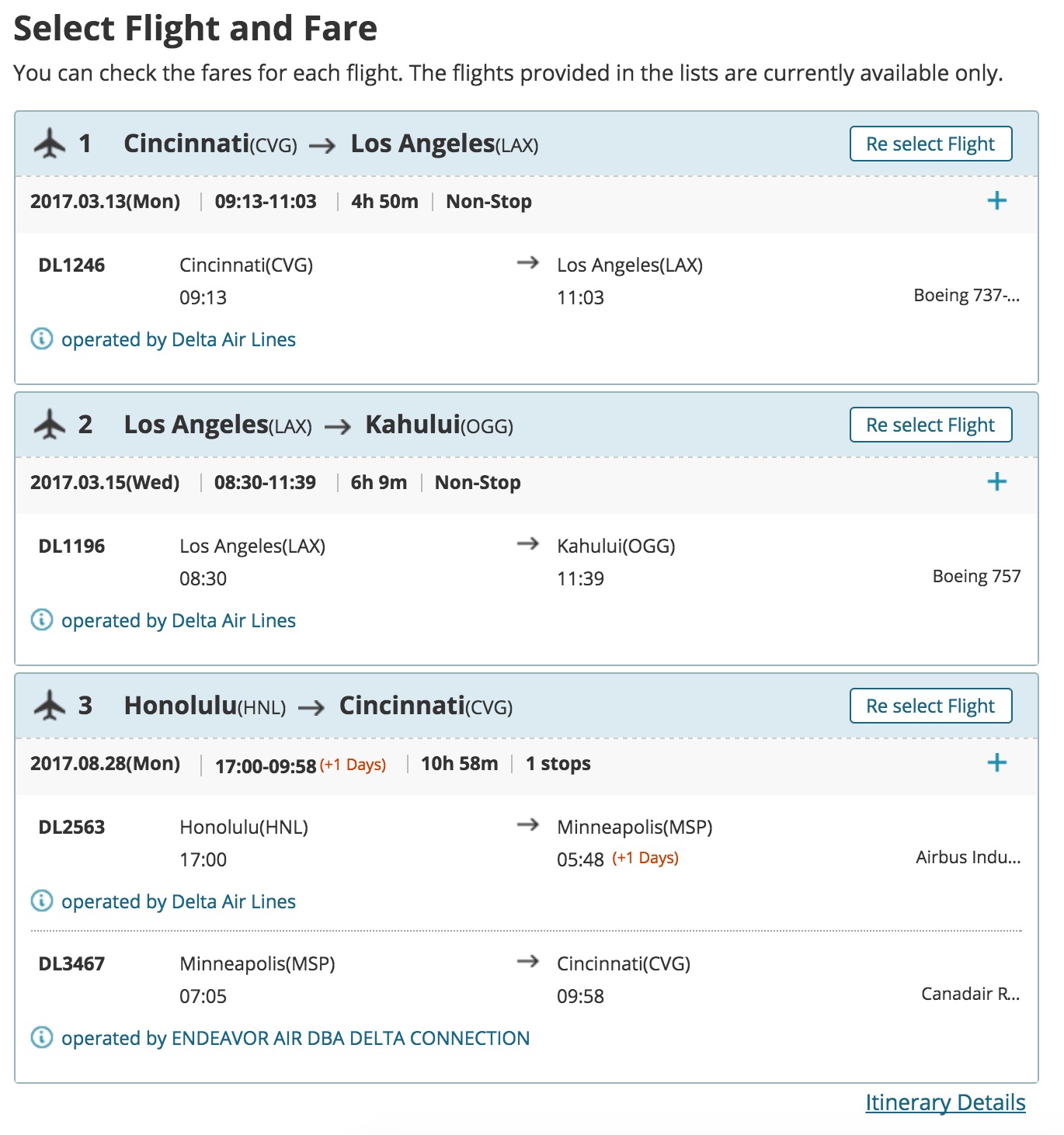Click 'operated by ENDEAVOR AIR DBA DELTA CONNECTION'
Viewport: 1064px width, 1135px height.
[295, 1039]
